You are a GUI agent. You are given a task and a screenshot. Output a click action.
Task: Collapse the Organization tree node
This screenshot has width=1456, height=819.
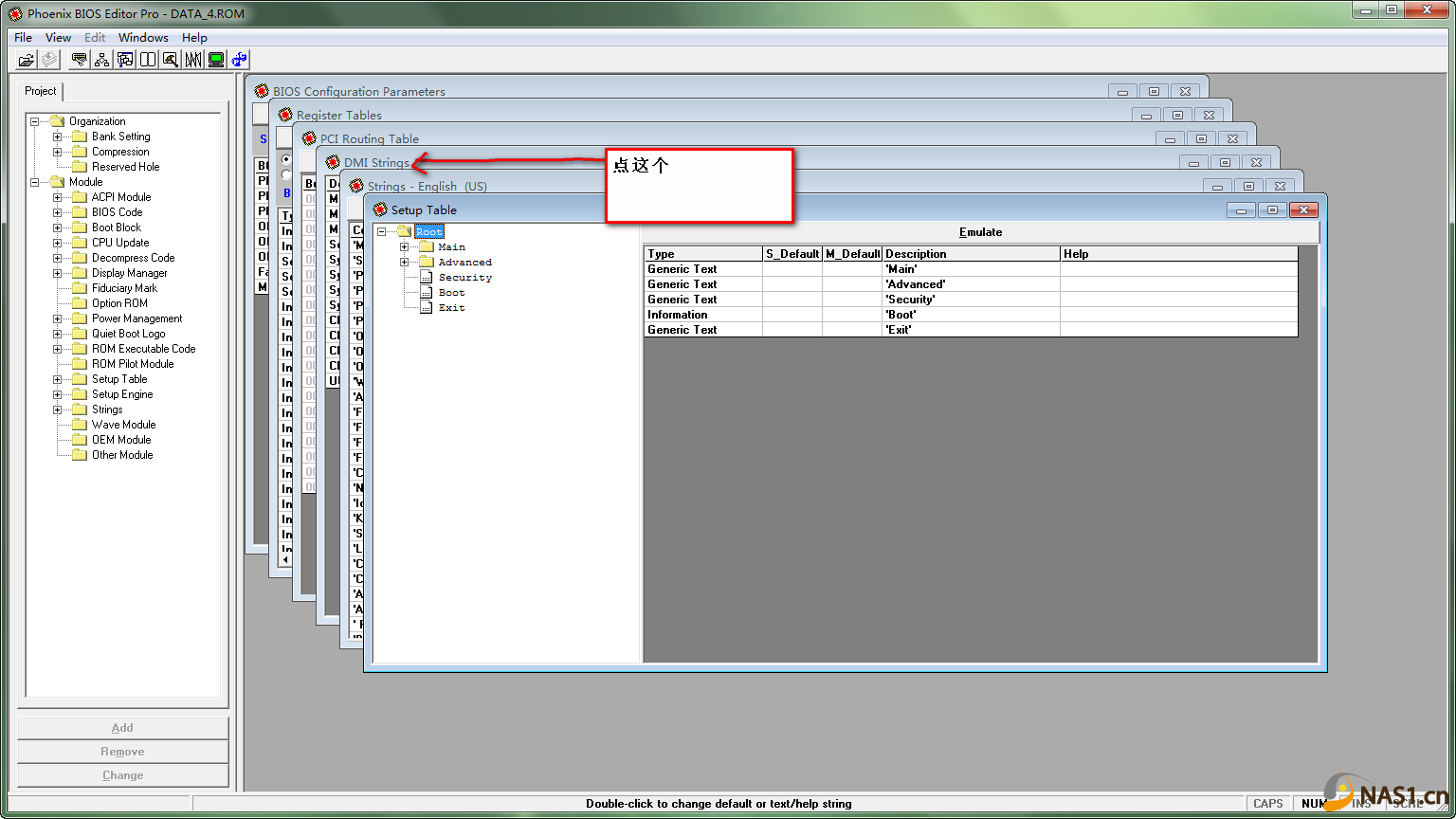point(35,121)
